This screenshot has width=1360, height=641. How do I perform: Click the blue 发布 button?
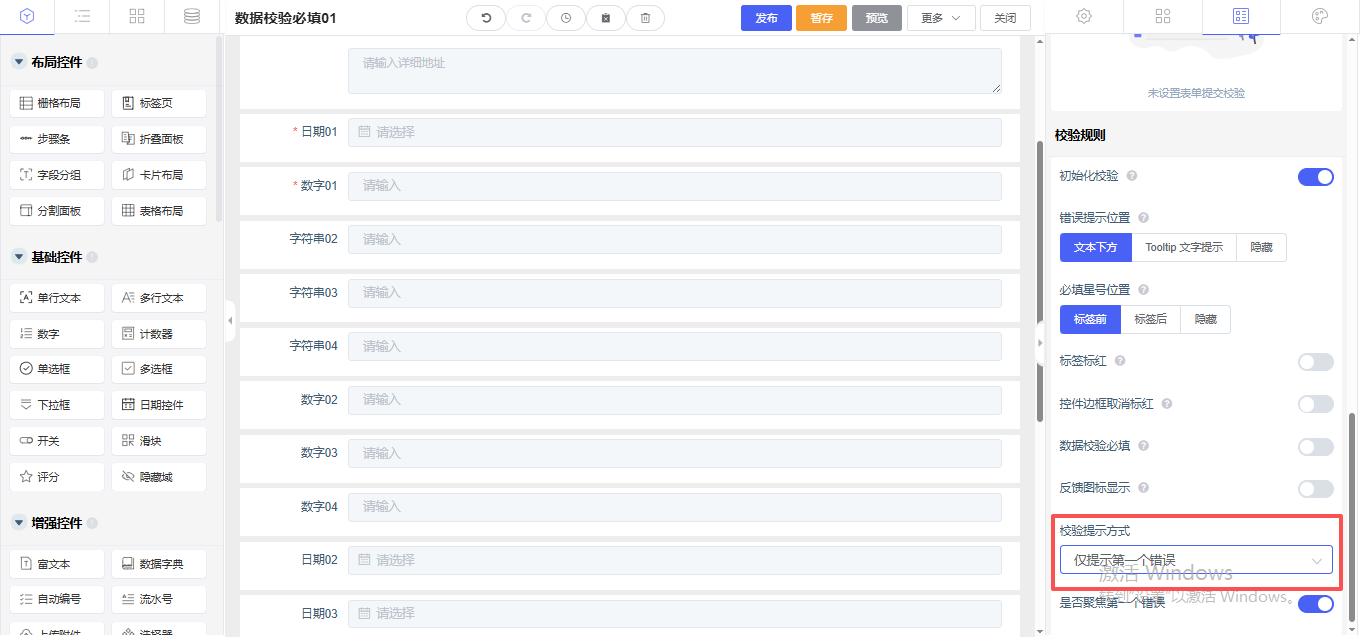(x=766, y=18)
